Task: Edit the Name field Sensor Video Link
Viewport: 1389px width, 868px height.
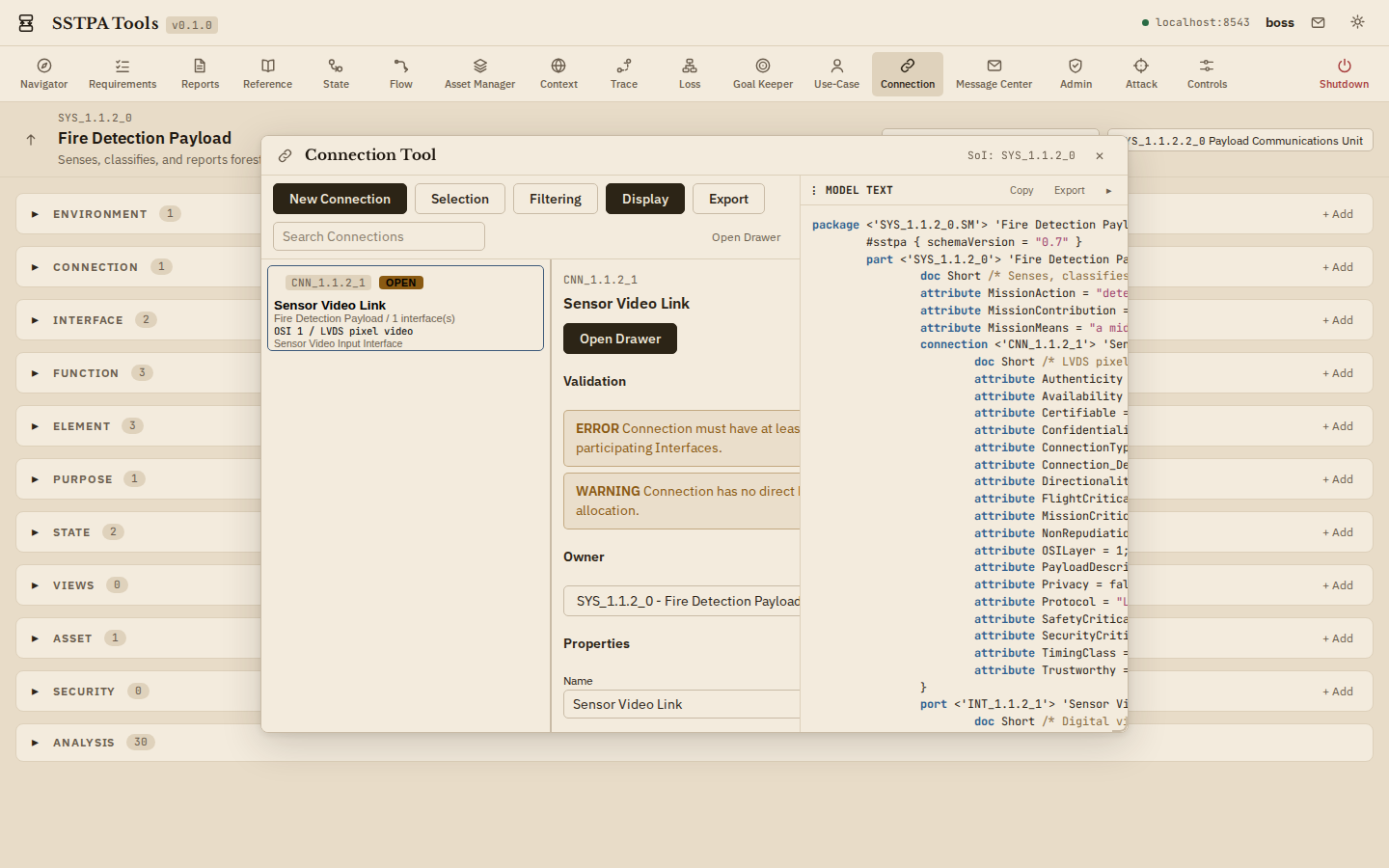Action: coord(682,704)
